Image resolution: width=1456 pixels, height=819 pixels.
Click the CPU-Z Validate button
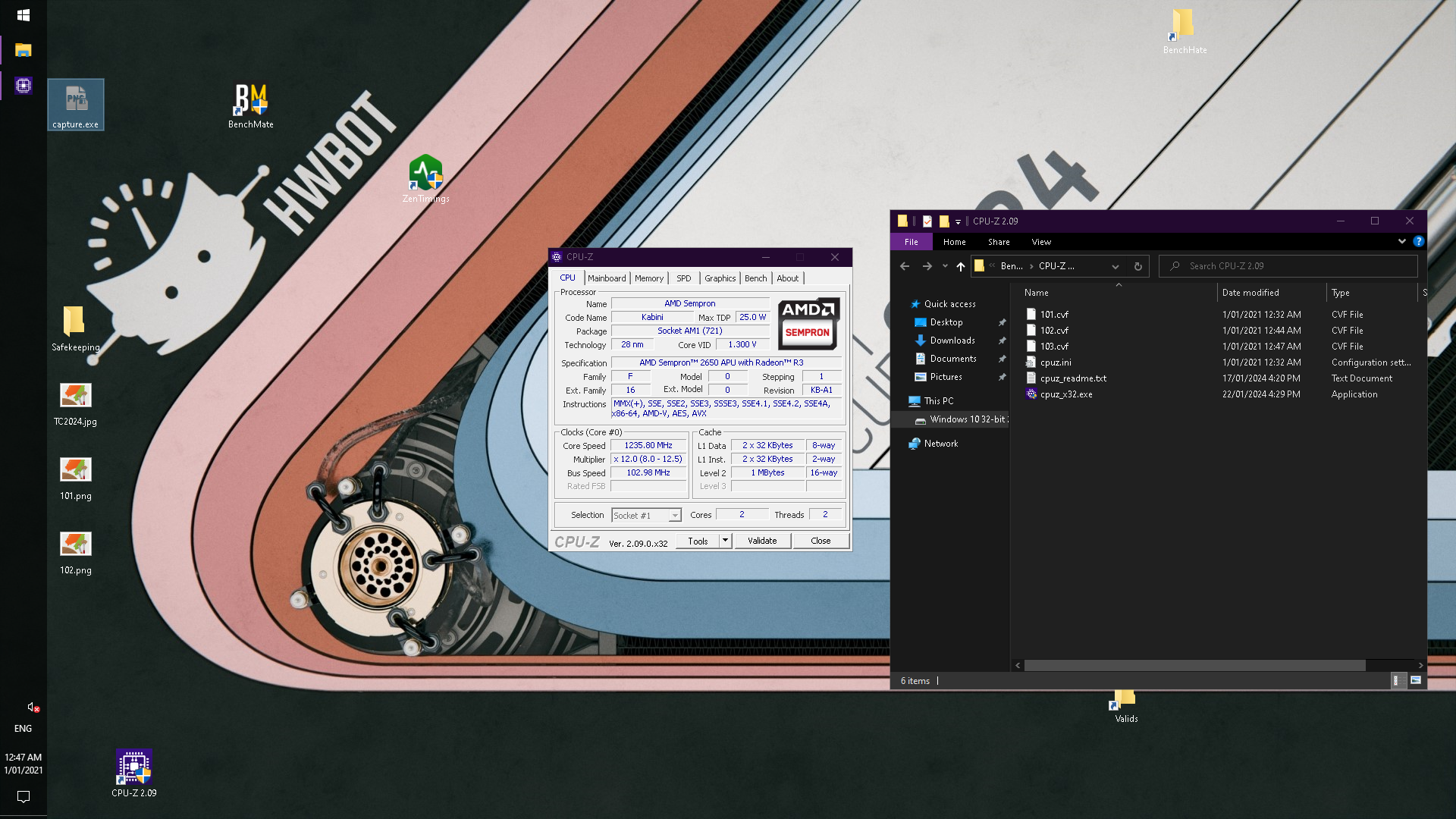[x=762, y=541]
